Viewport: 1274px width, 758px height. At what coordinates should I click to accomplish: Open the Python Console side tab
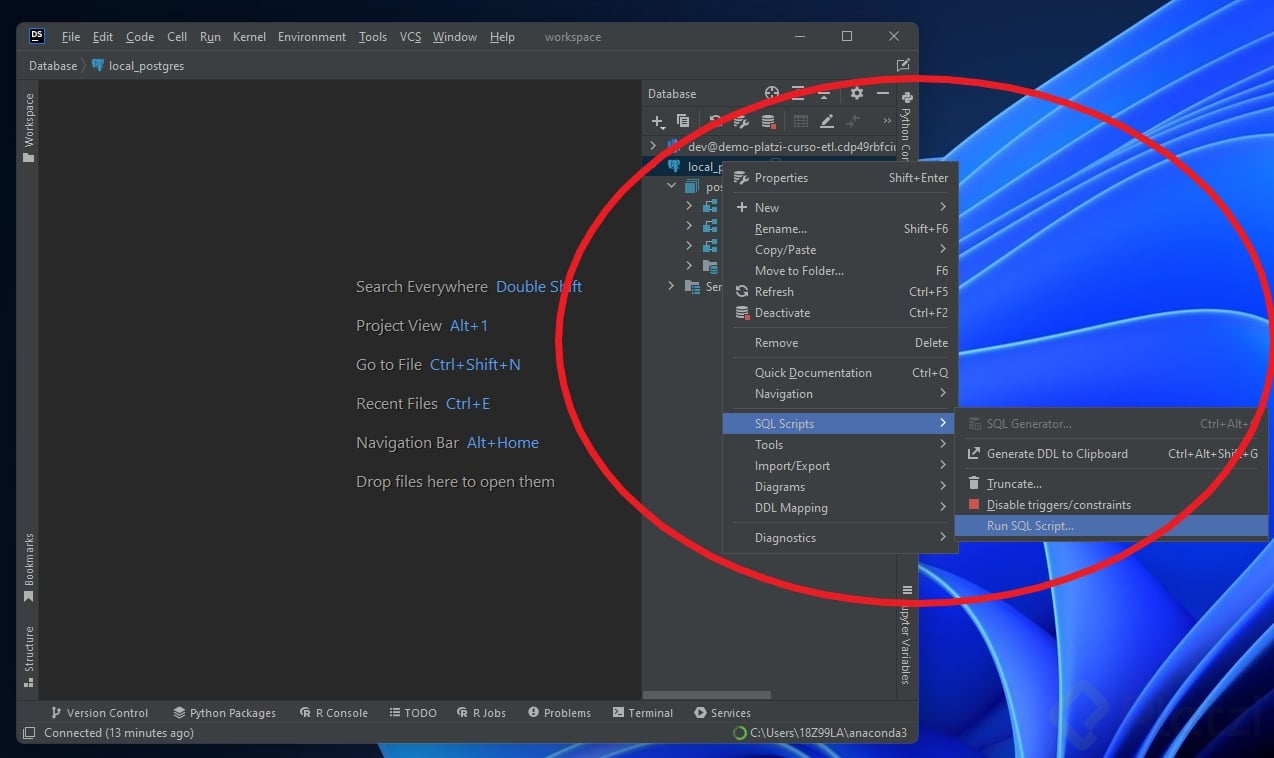click(x=907, y=125)
